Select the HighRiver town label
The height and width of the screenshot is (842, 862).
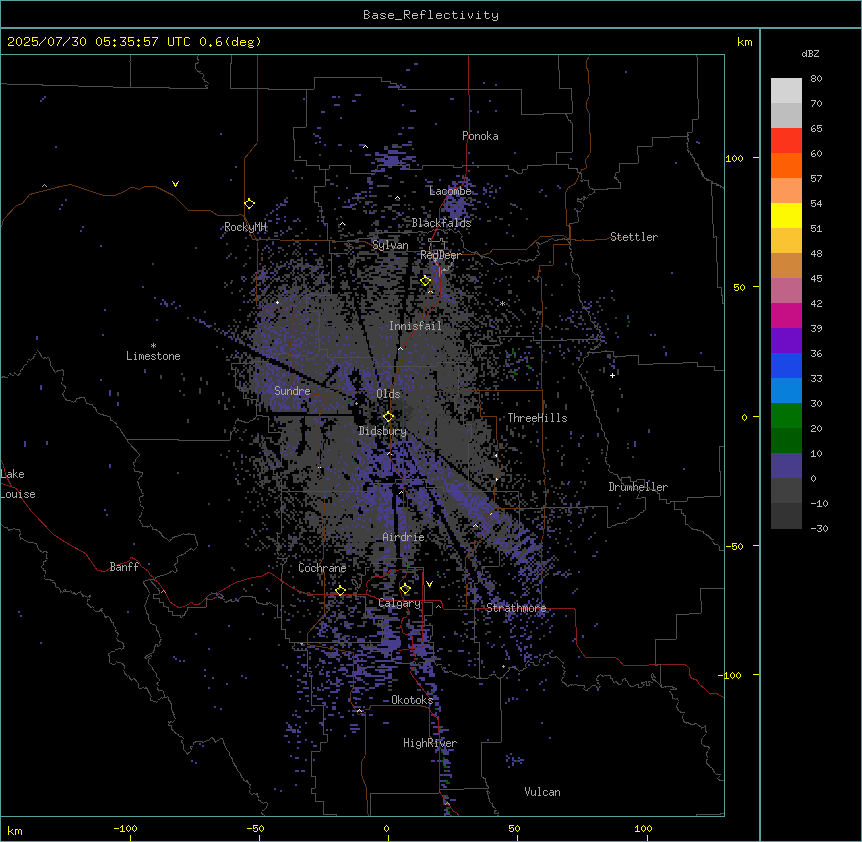430,743
